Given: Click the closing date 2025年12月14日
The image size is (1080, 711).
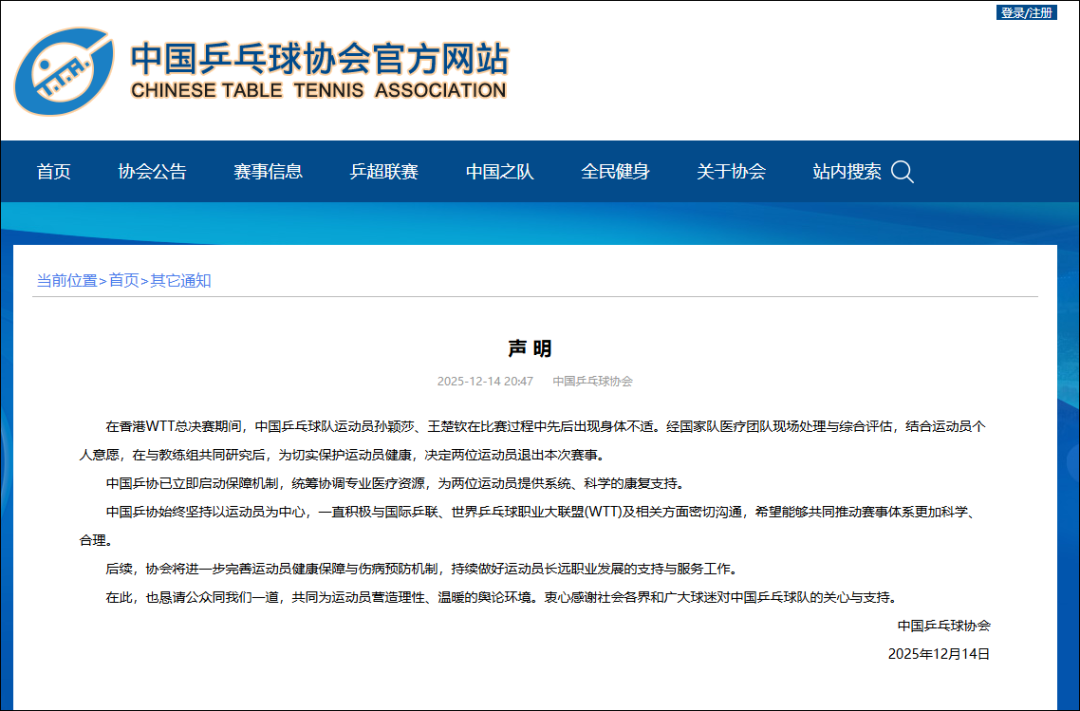Looking at the screenshot, I should (939, 655).
